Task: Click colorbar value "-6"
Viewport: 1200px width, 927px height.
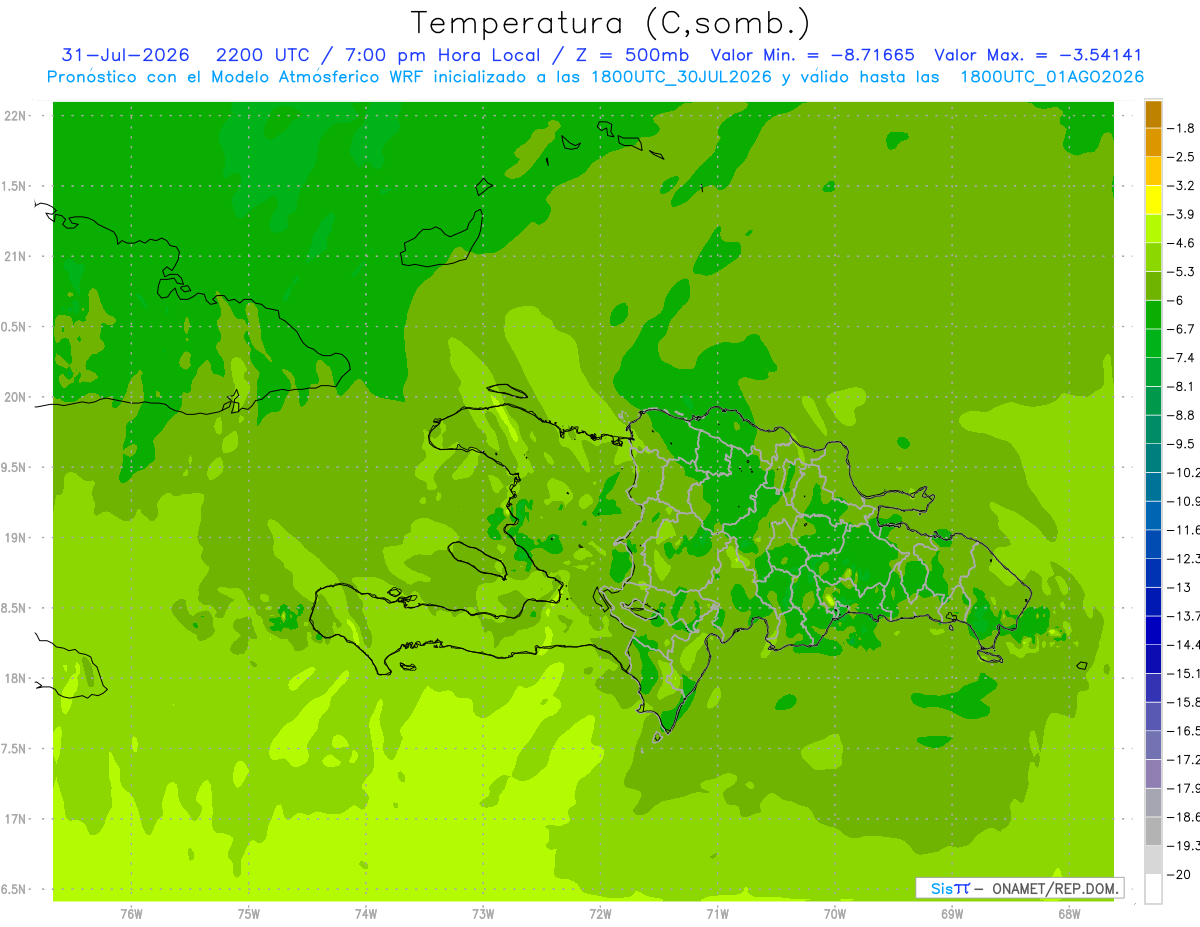Action: (x=1176, y=300)
